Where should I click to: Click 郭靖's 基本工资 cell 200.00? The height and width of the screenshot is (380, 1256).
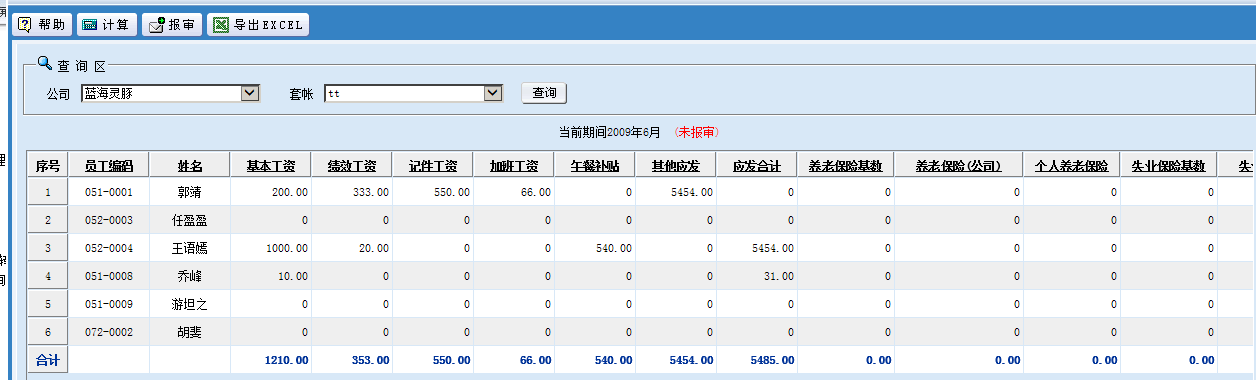point(271,191)
